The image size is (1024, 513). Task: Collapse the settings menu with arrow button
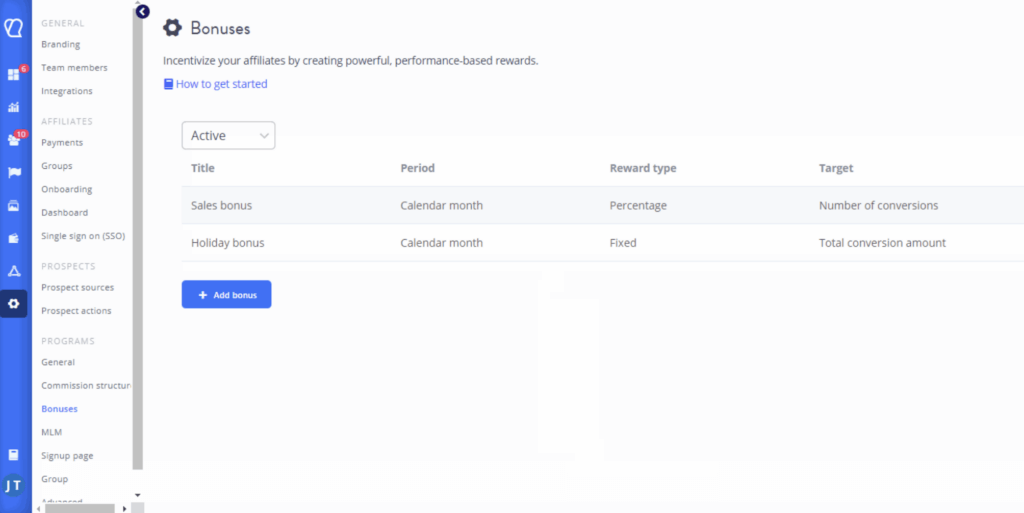click(x=143, y=11)
